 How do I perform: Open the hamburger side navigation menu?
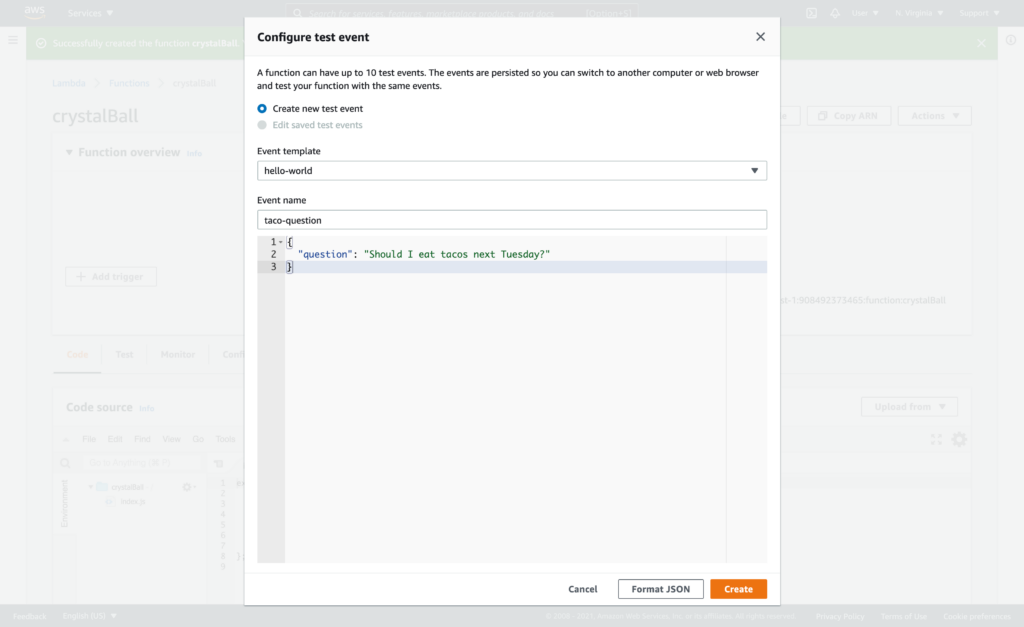click(x=12, y=40)
